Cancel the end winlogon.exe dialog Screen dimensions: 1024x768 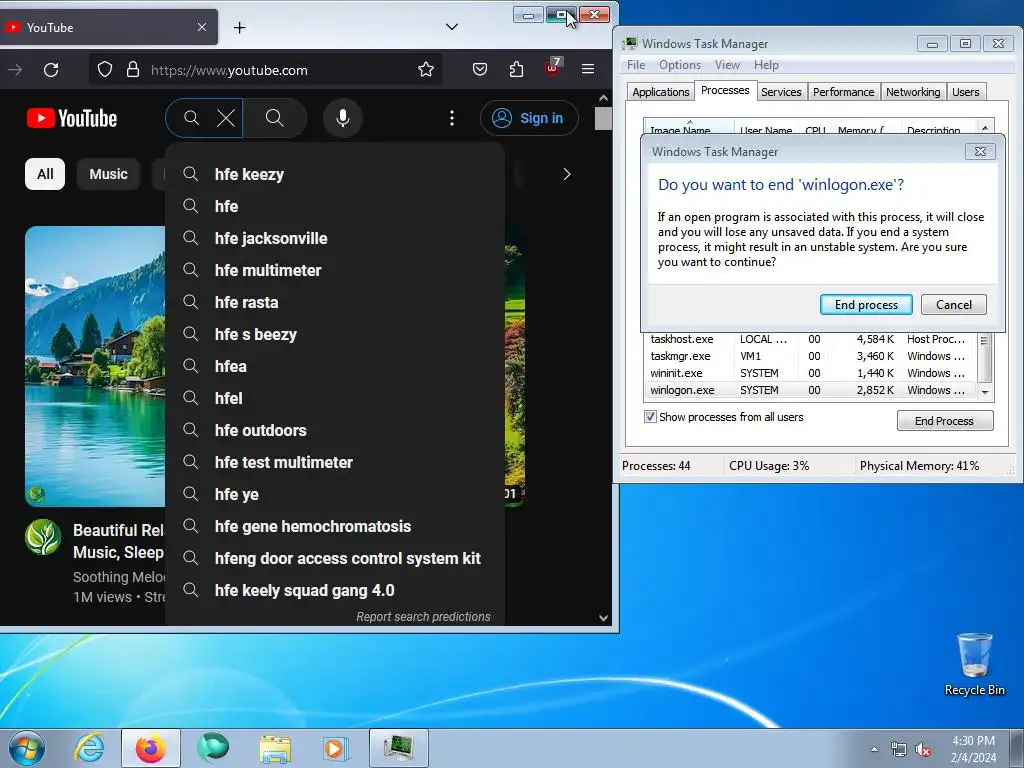[953, 304]
